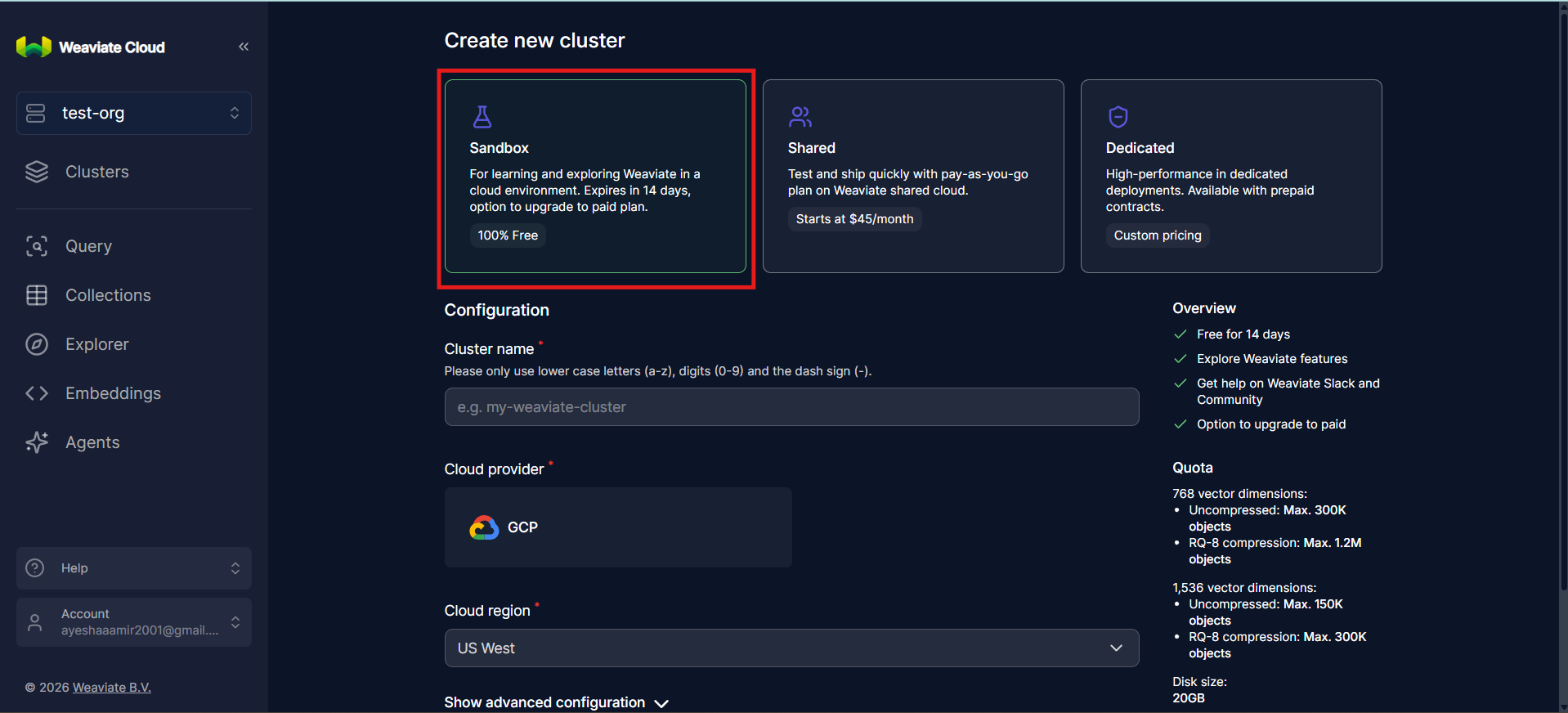The width and height of the screenshot is (1568, 713).
Task: Click the Weaviate Cloud logo icon
Action: [34, 47]
